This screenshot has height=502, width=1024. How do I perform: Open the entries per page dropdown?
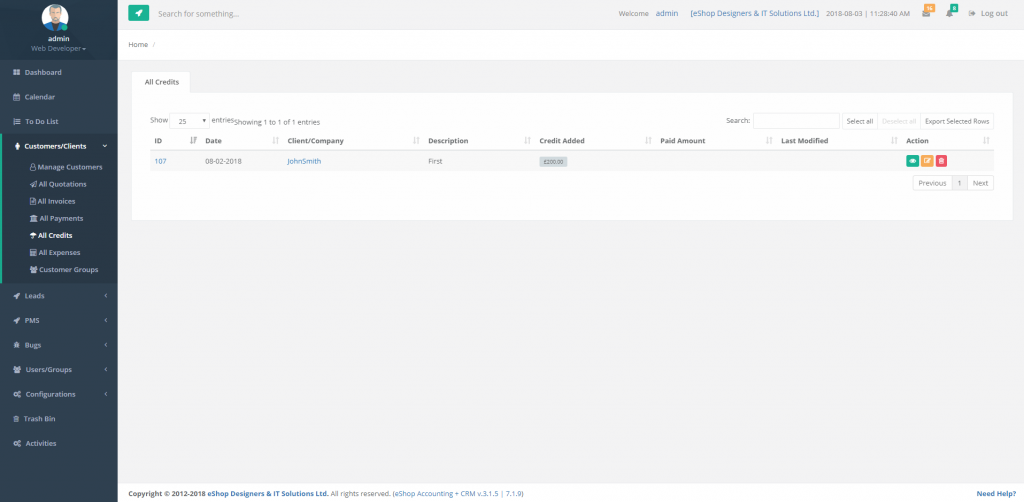click(189, 120)
